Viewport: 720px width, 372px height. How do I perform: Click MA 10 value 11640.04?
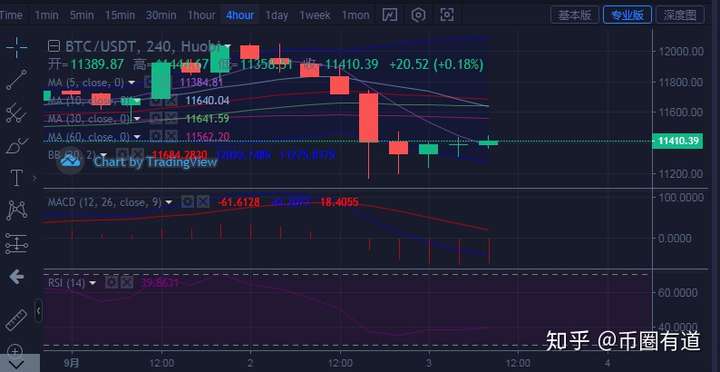coord(207,101)
